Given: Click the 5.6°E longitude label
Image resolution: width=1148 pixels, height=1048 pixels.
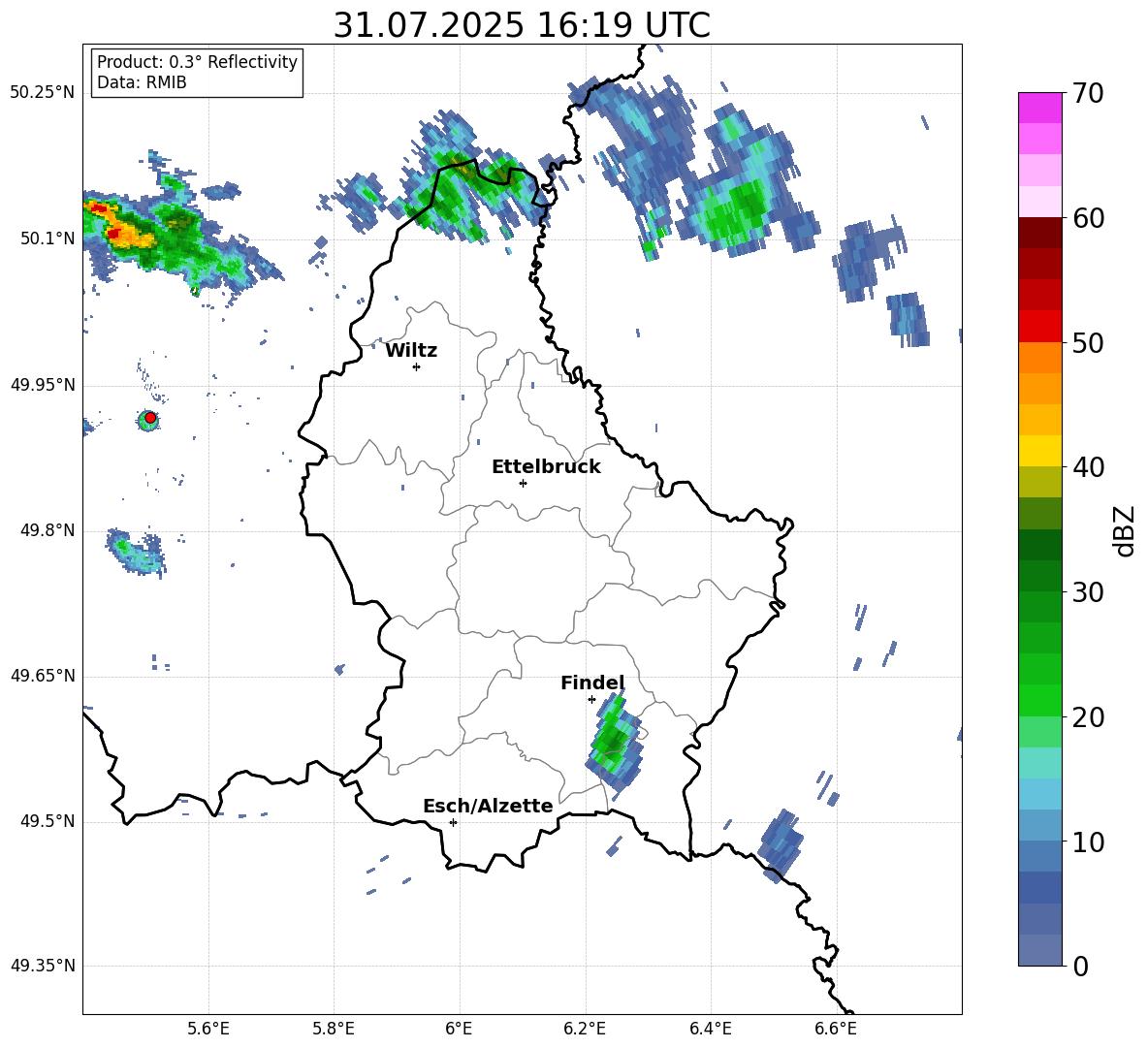Looking at the screenshot, I should point(208,1029).
